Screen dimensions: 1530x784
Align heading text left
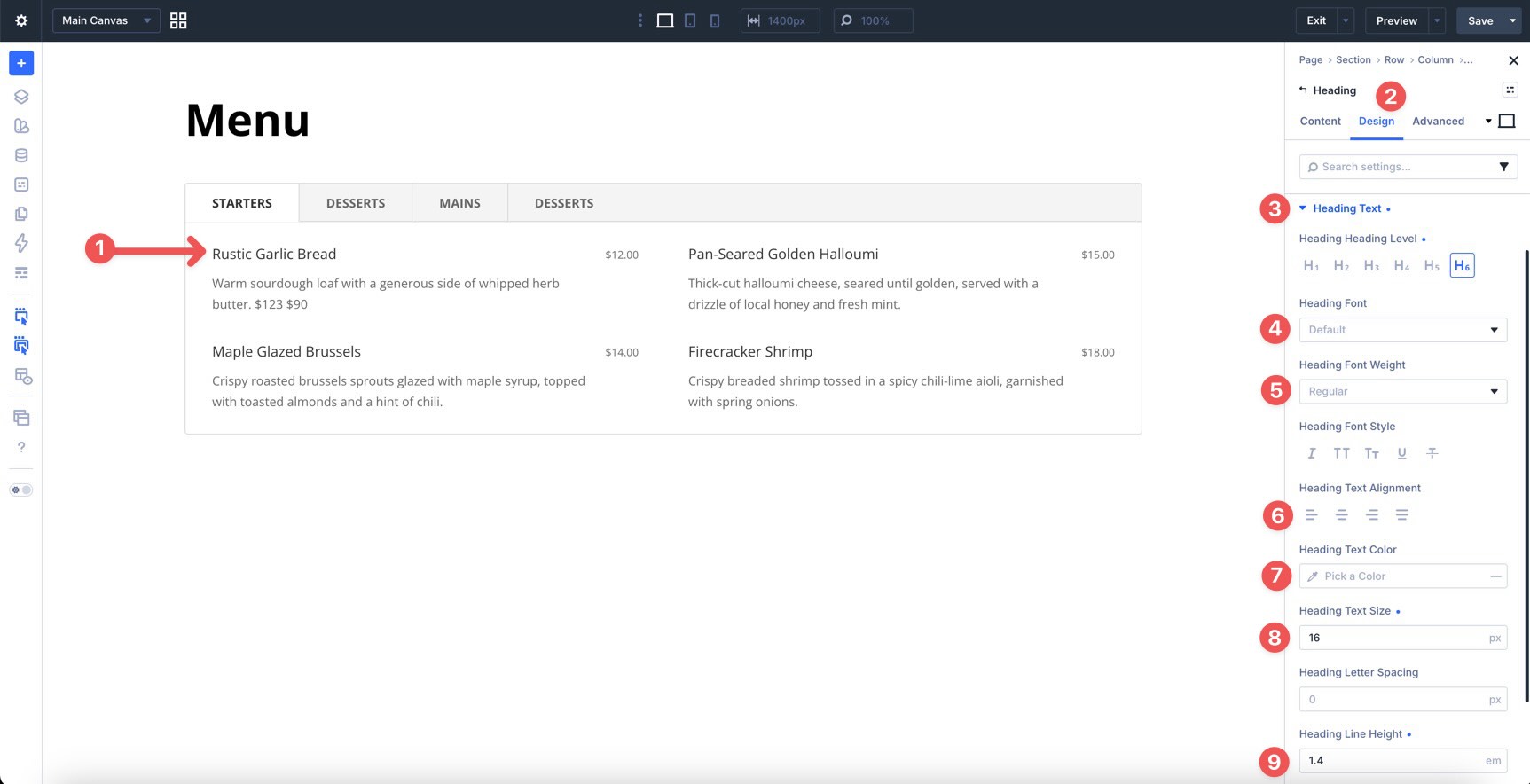click(x=1311, y=514)
